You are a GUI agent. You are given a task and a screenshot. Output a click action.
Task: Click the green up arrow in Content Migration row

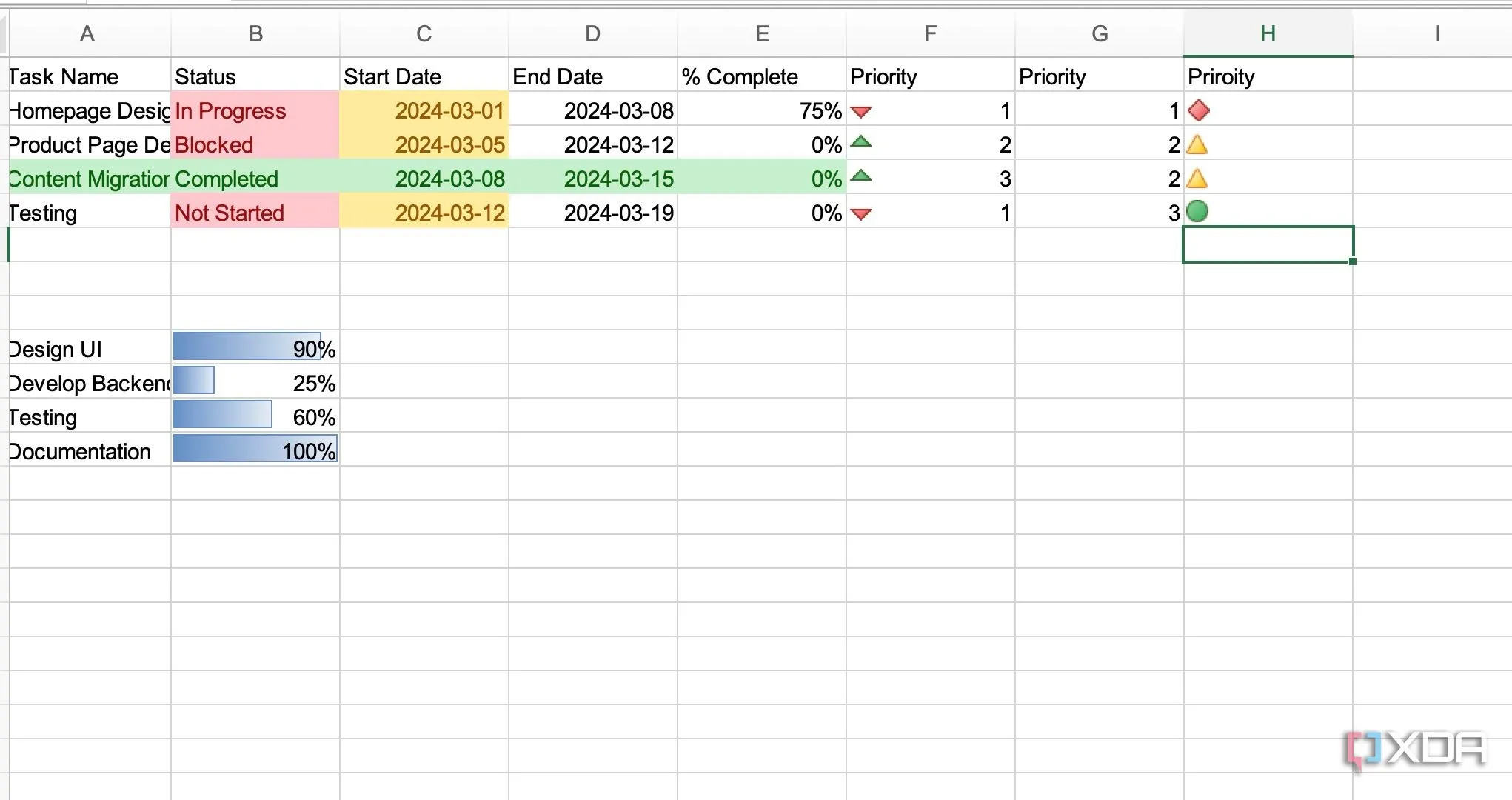point(861,176)
